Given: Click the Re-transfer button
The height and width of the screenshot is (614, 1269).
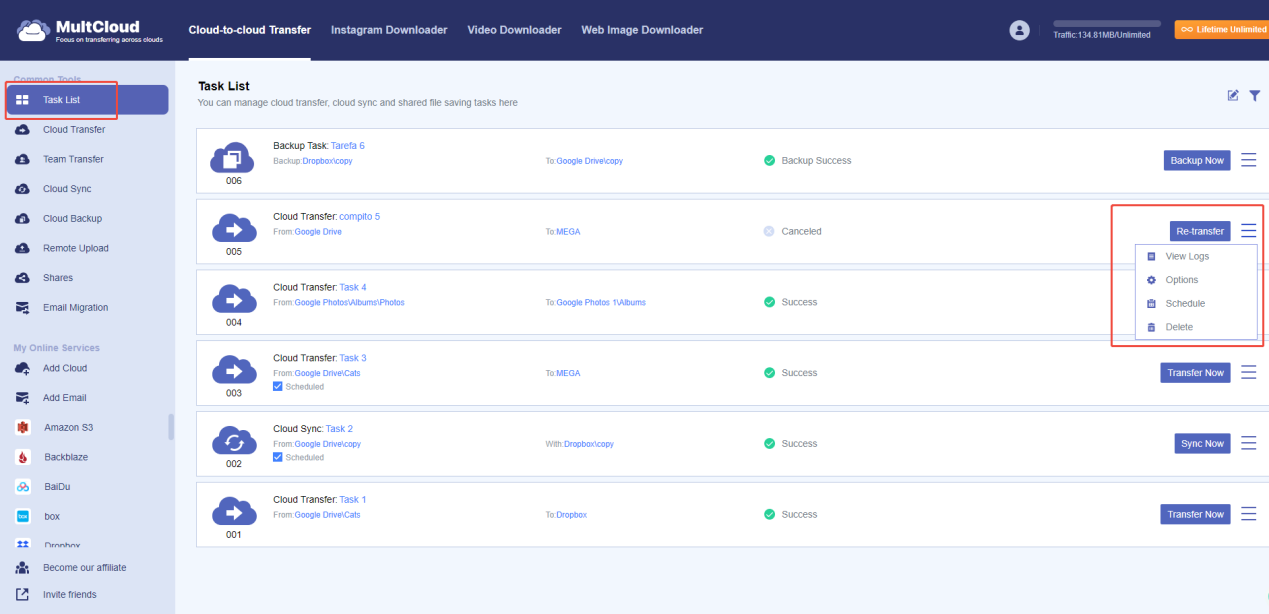Looking at the screenshot, I should 1200,231.
